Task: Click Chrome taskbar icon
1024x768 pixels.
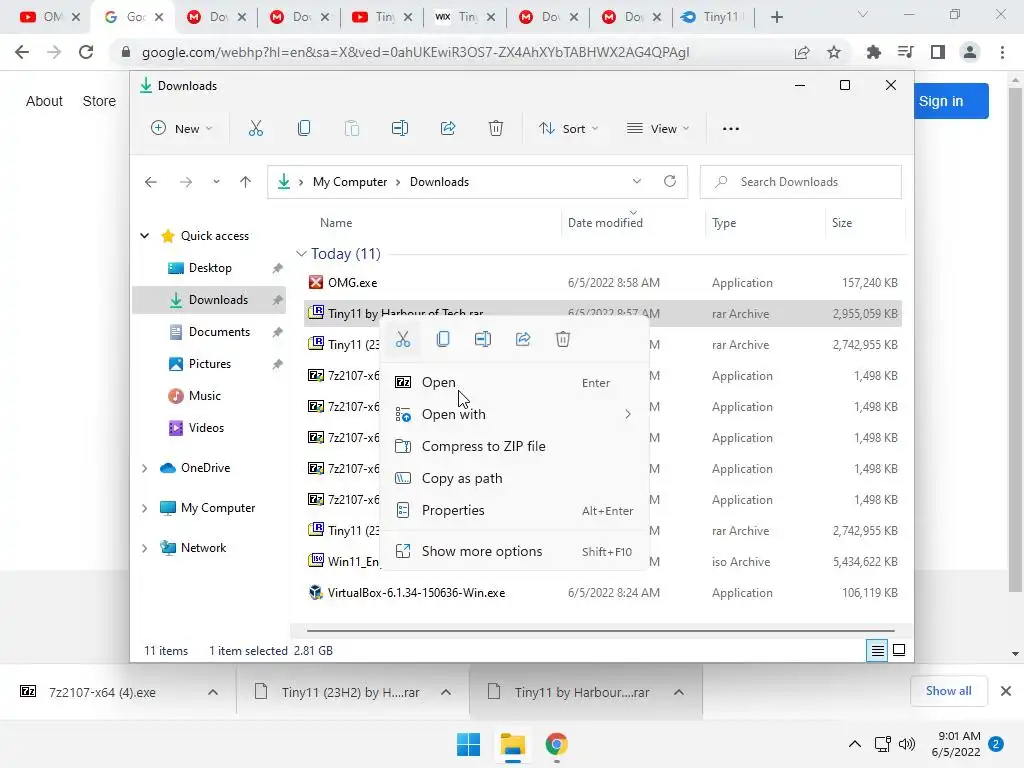Action: click(x=556, y=744)
